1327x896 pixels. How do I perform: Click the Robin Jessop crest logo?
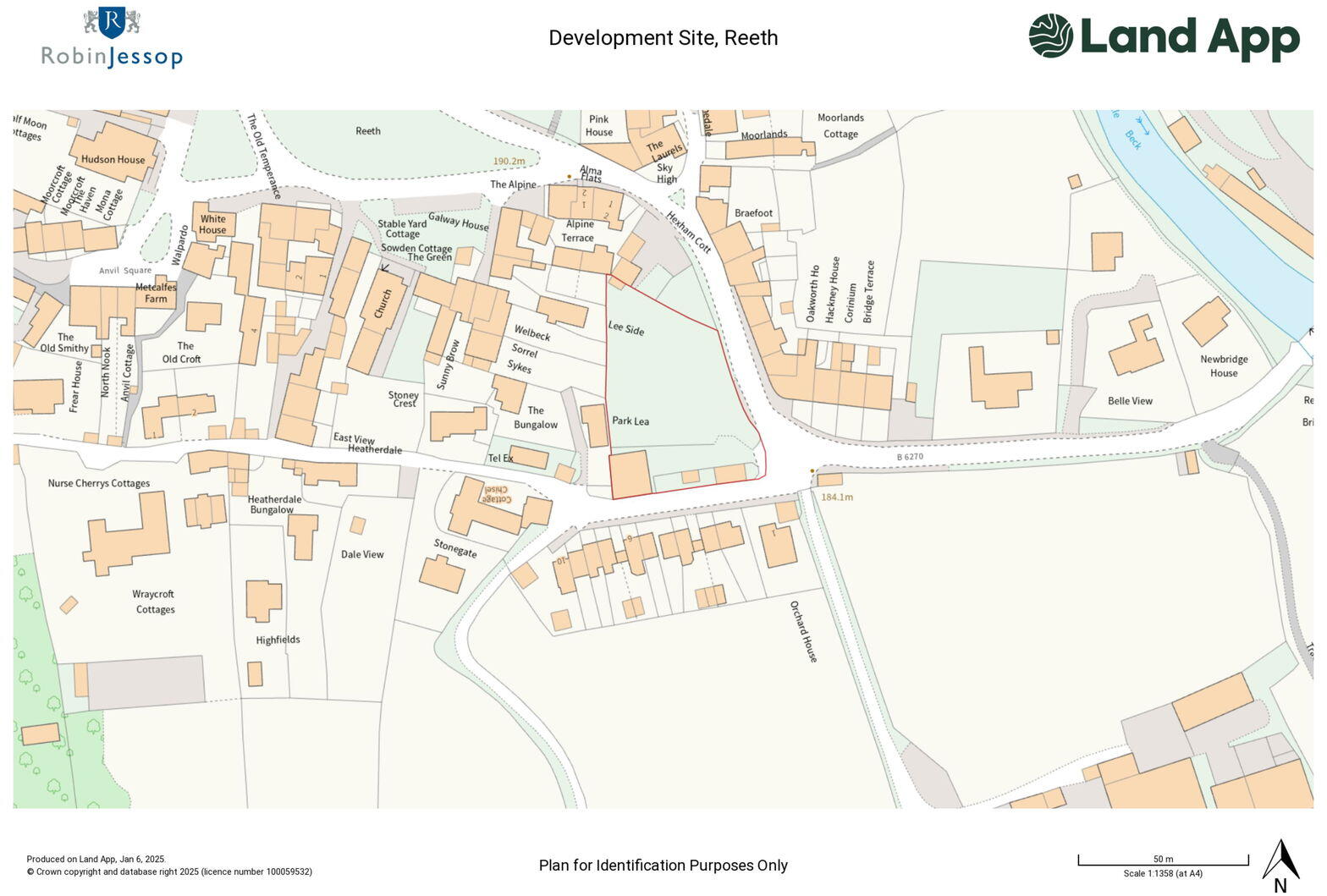112,23
